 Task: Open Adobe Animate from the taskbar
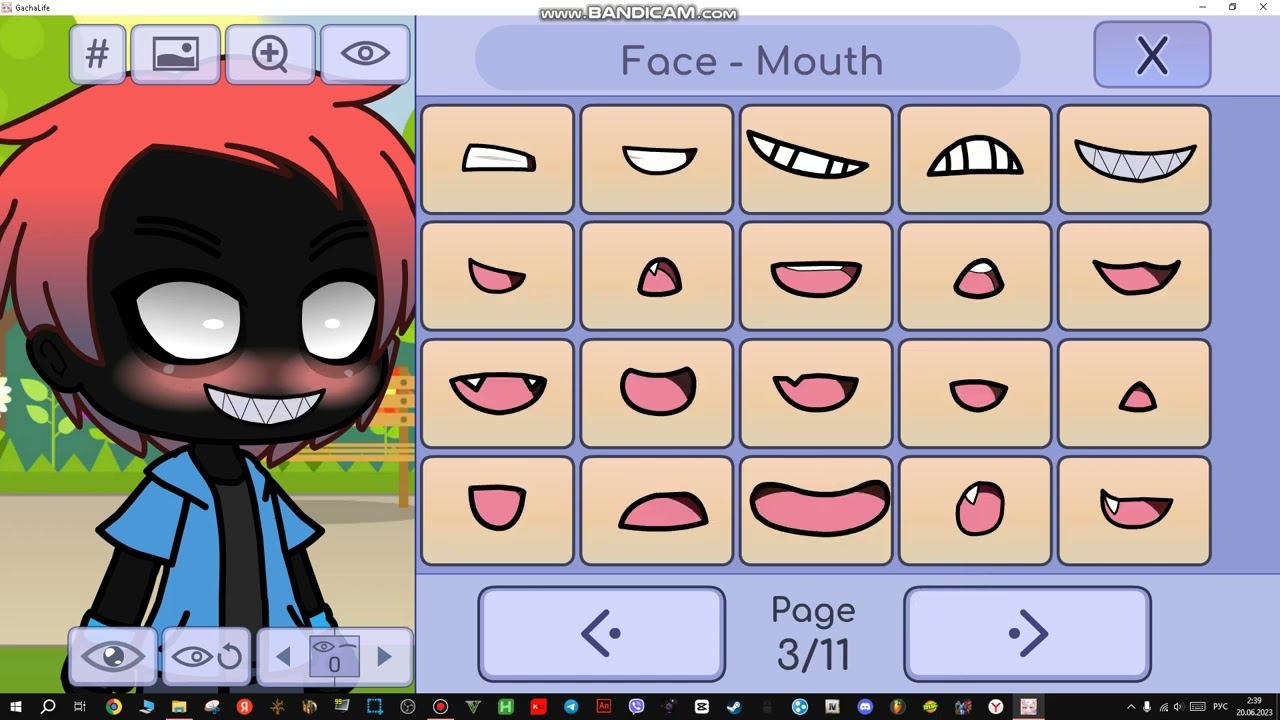click(603, 707)
